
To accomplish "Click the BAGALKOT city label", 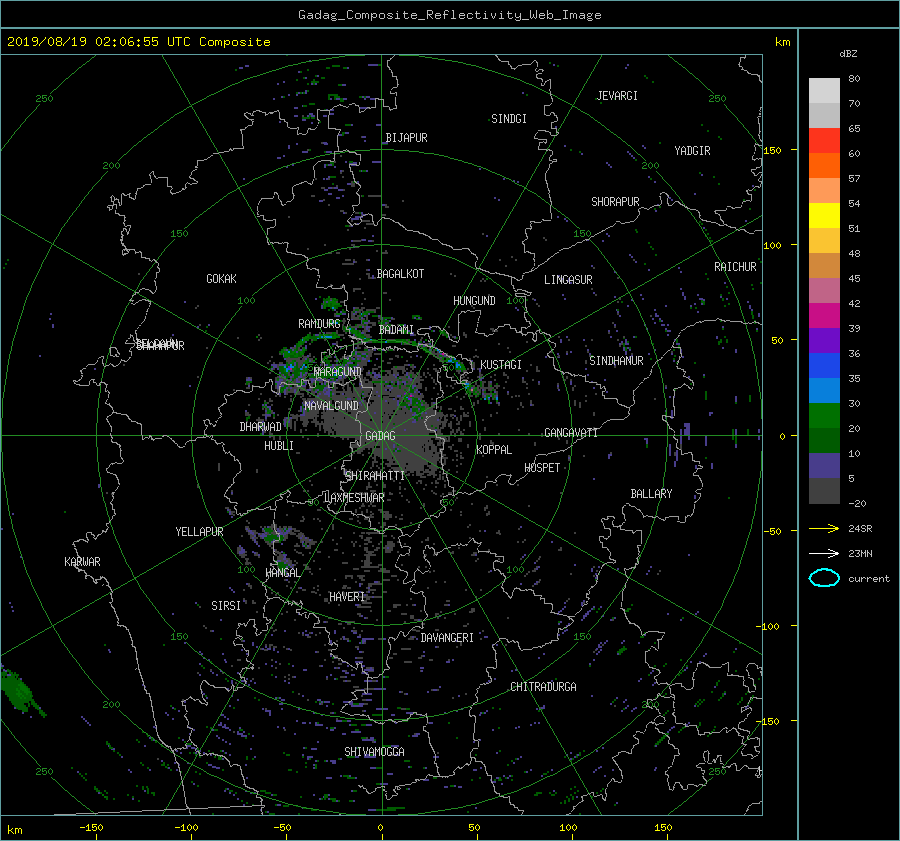I will tap(400, 274).
